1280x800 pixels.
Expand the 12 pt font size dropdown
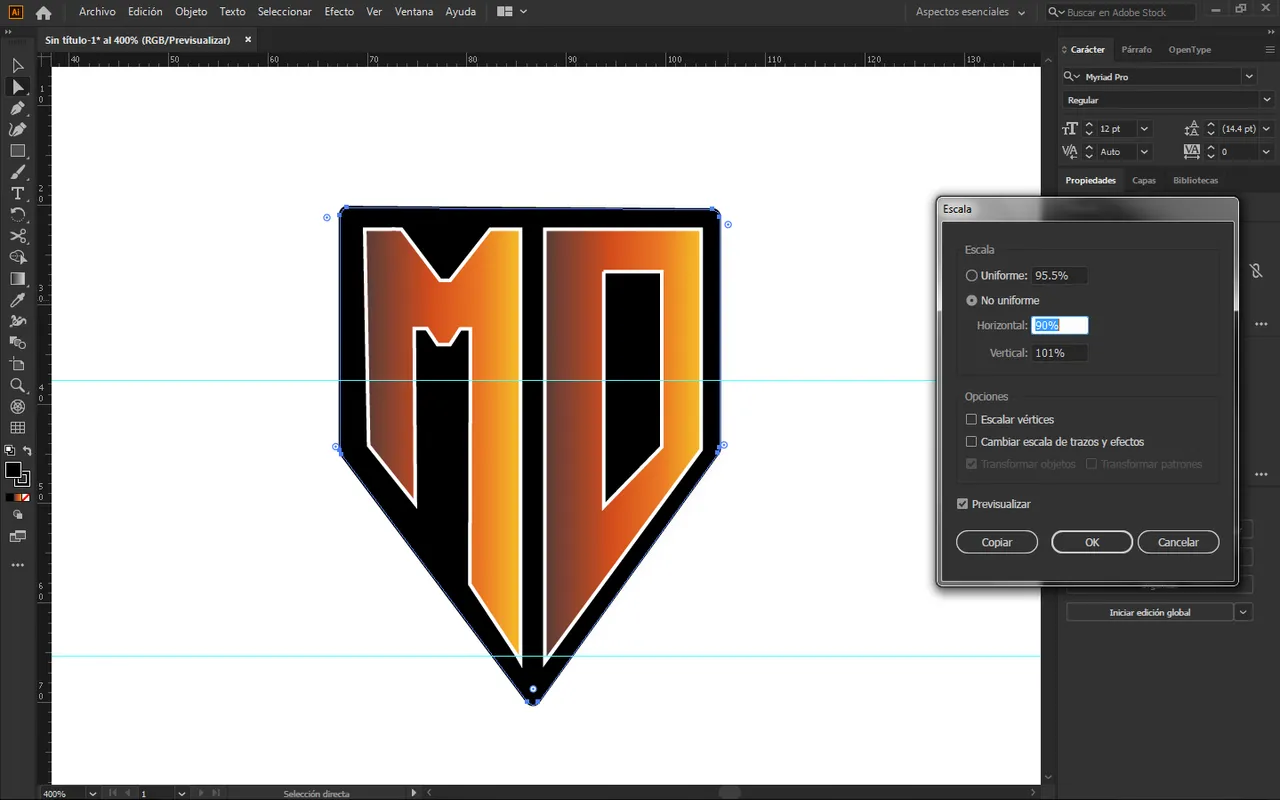click(1144, 129)
